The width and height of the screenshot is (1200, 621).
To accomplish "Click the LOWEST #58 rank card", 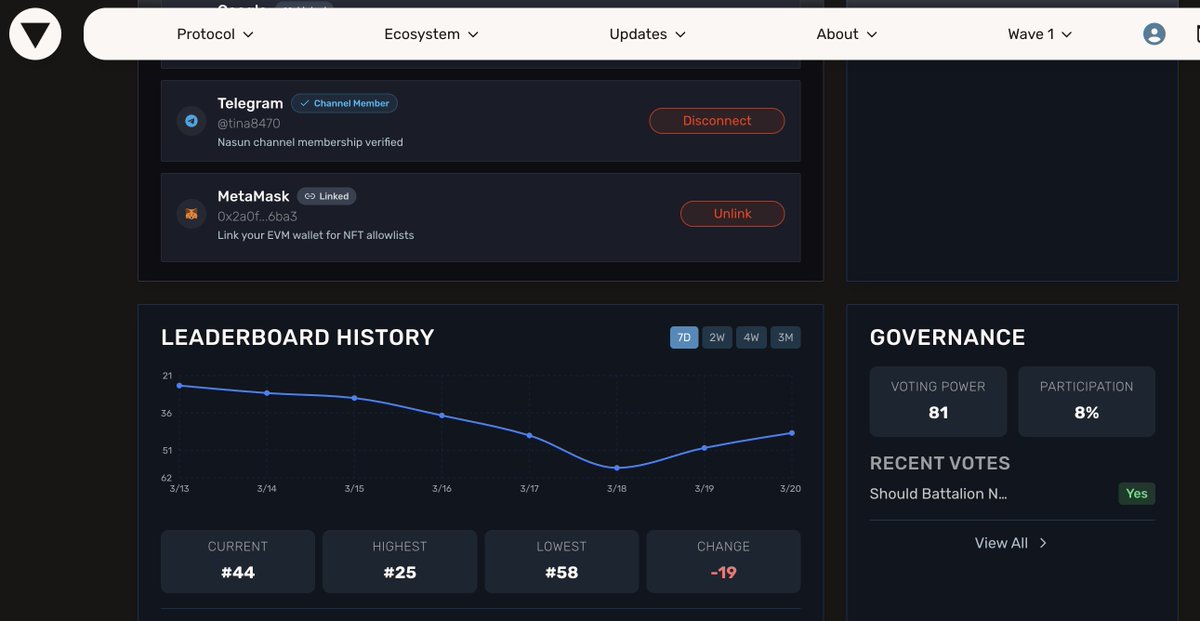I will point(562,561).
